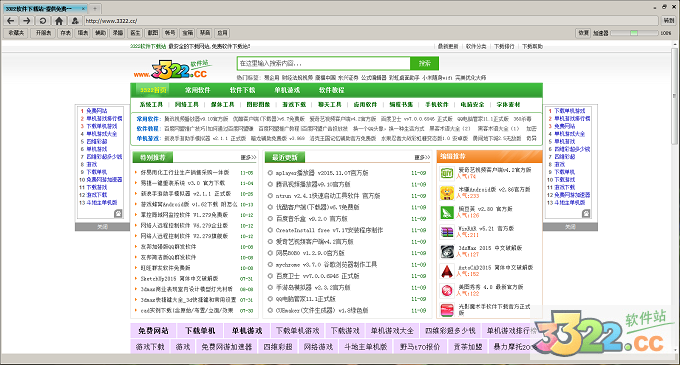Image resolution: width=680 pixels, height=365 pixels.
Task: Click the 美图秀秀 app icon
Action: (x=447, y=290)
